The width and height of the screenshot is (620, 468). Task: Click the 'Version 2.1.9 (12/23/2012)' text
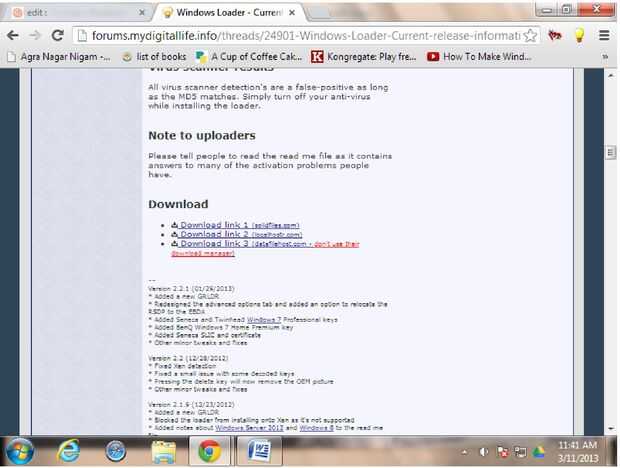pyautogui.click(x=191, y=404)
